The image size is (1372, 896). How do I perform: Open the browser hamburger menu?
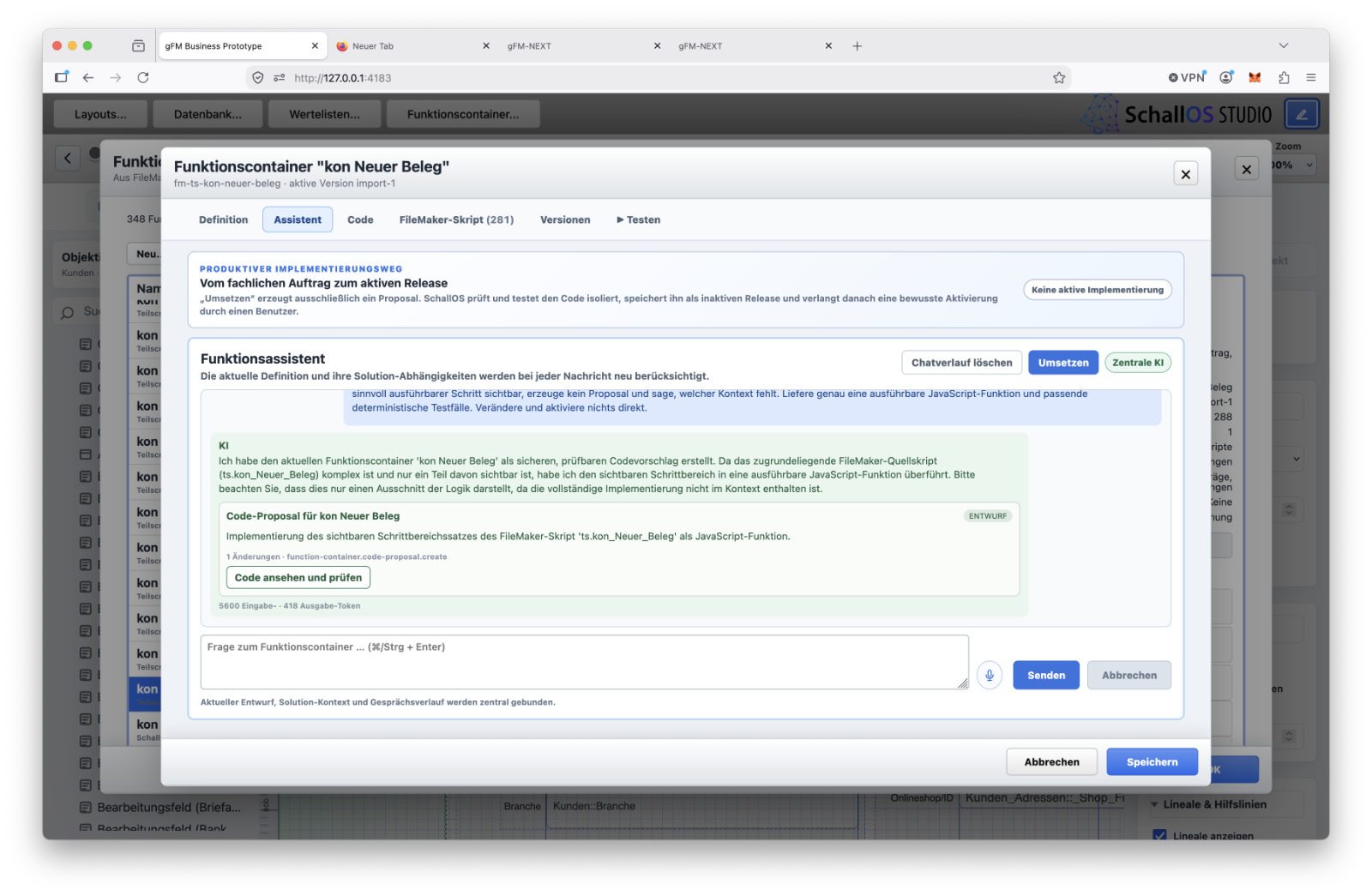tap(1311, 78)
